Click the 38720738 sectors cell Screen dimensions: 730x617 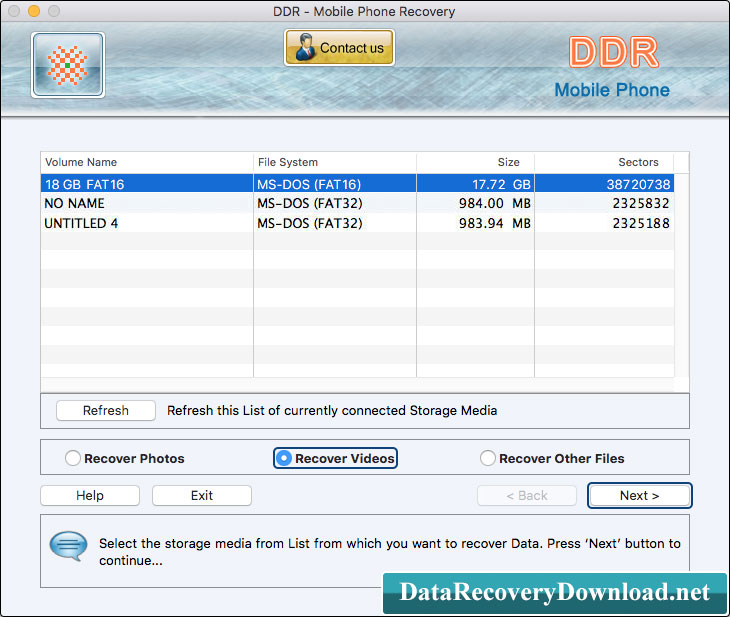pos(604,184)
